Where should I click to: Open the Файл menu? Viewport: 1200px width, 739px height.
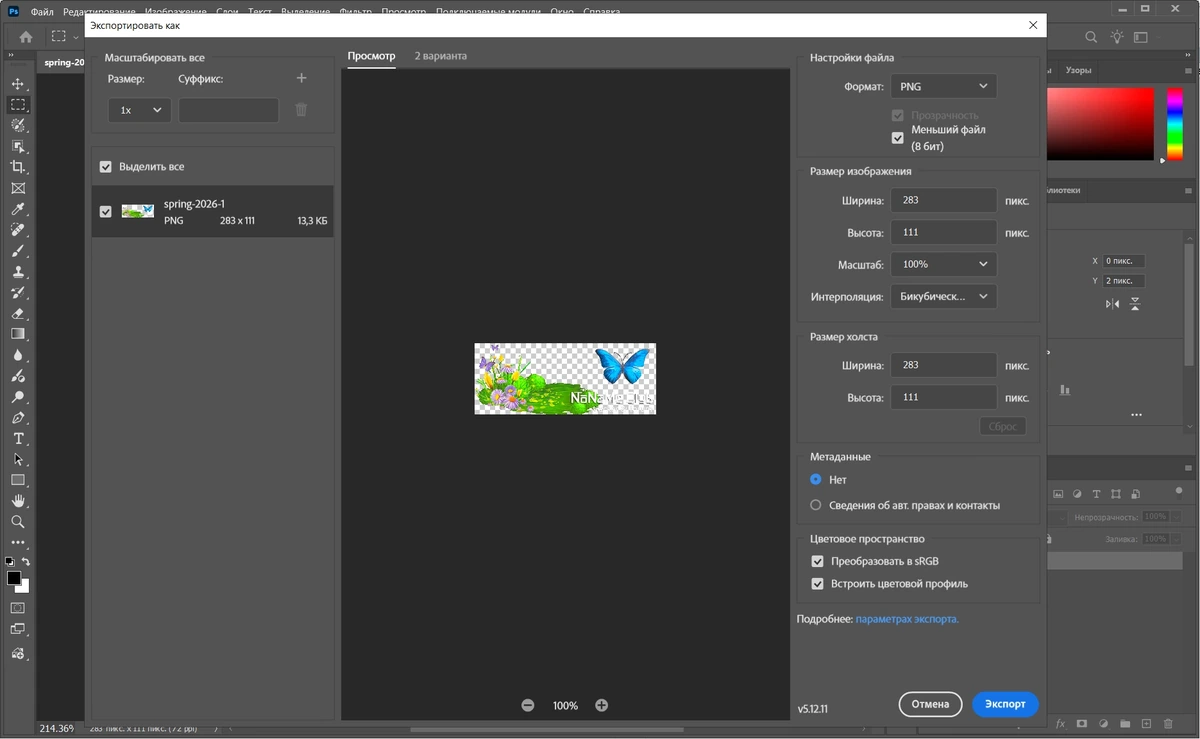42,12
